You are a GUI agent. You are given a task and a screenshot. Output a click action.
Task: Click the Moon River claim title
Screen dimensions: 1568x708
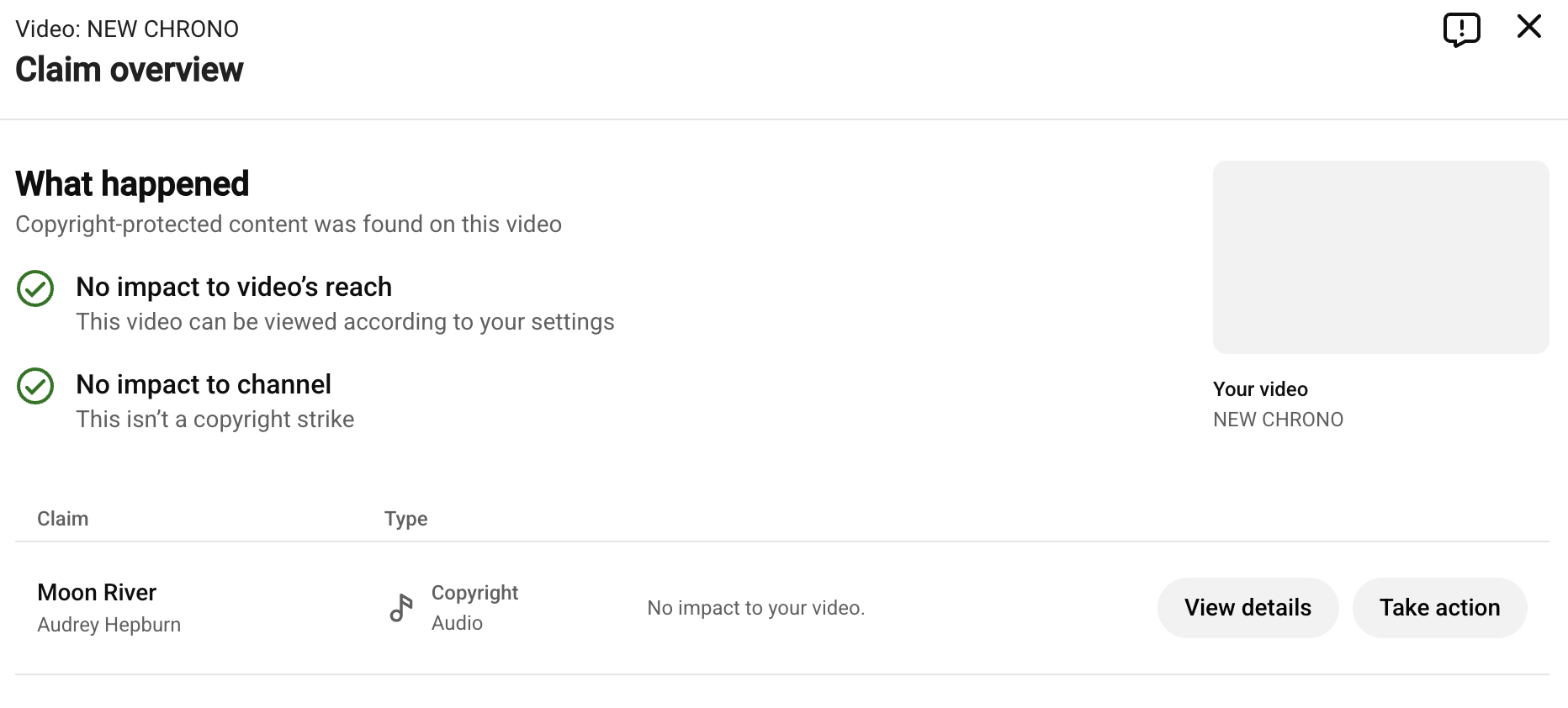(x=97, y=593)
